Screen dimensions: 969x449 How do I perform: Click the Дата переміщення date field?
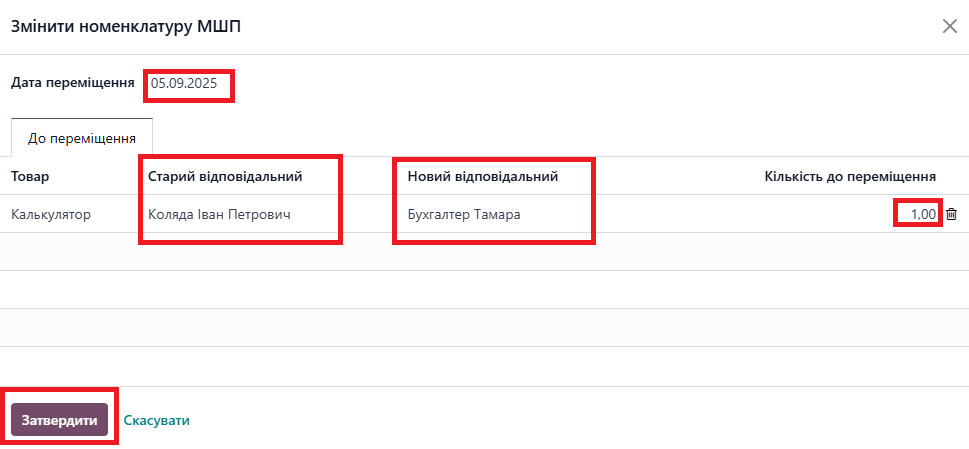pos(190,84)
